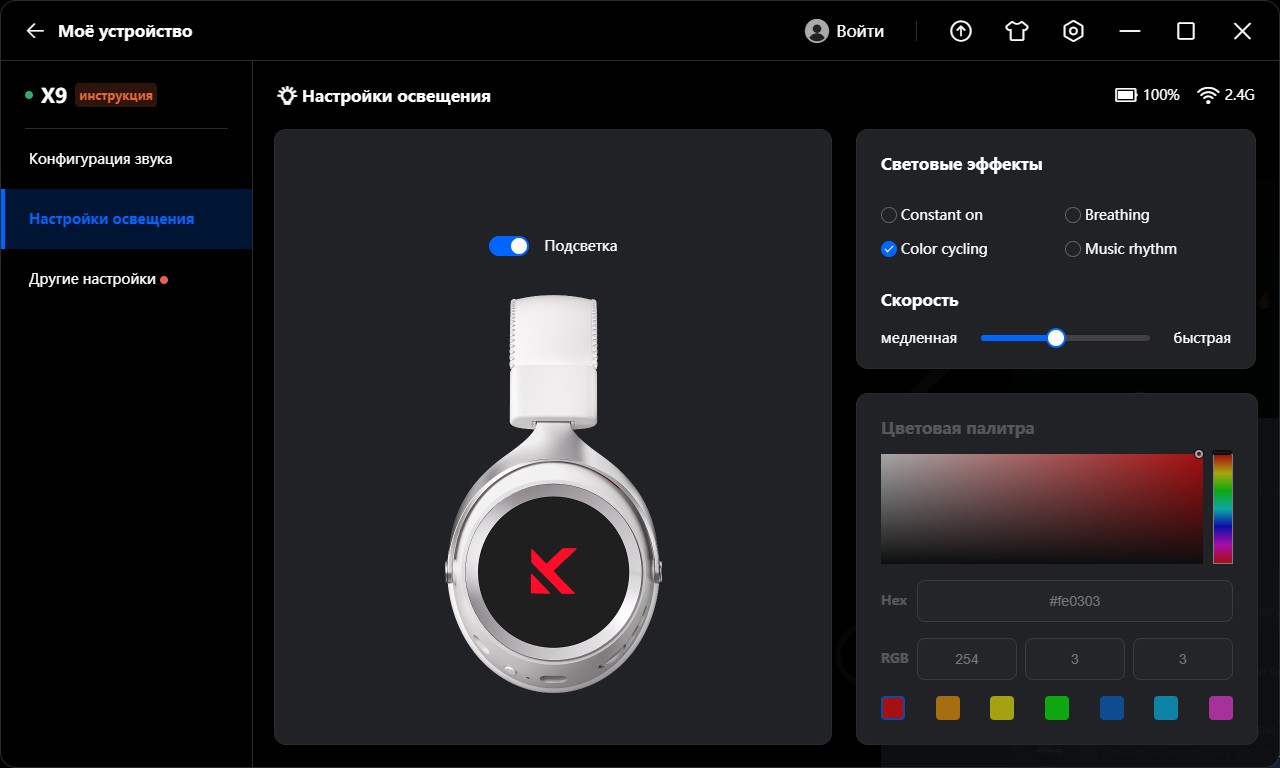Select Music rhythm lighting effect

coord(1121,249)
